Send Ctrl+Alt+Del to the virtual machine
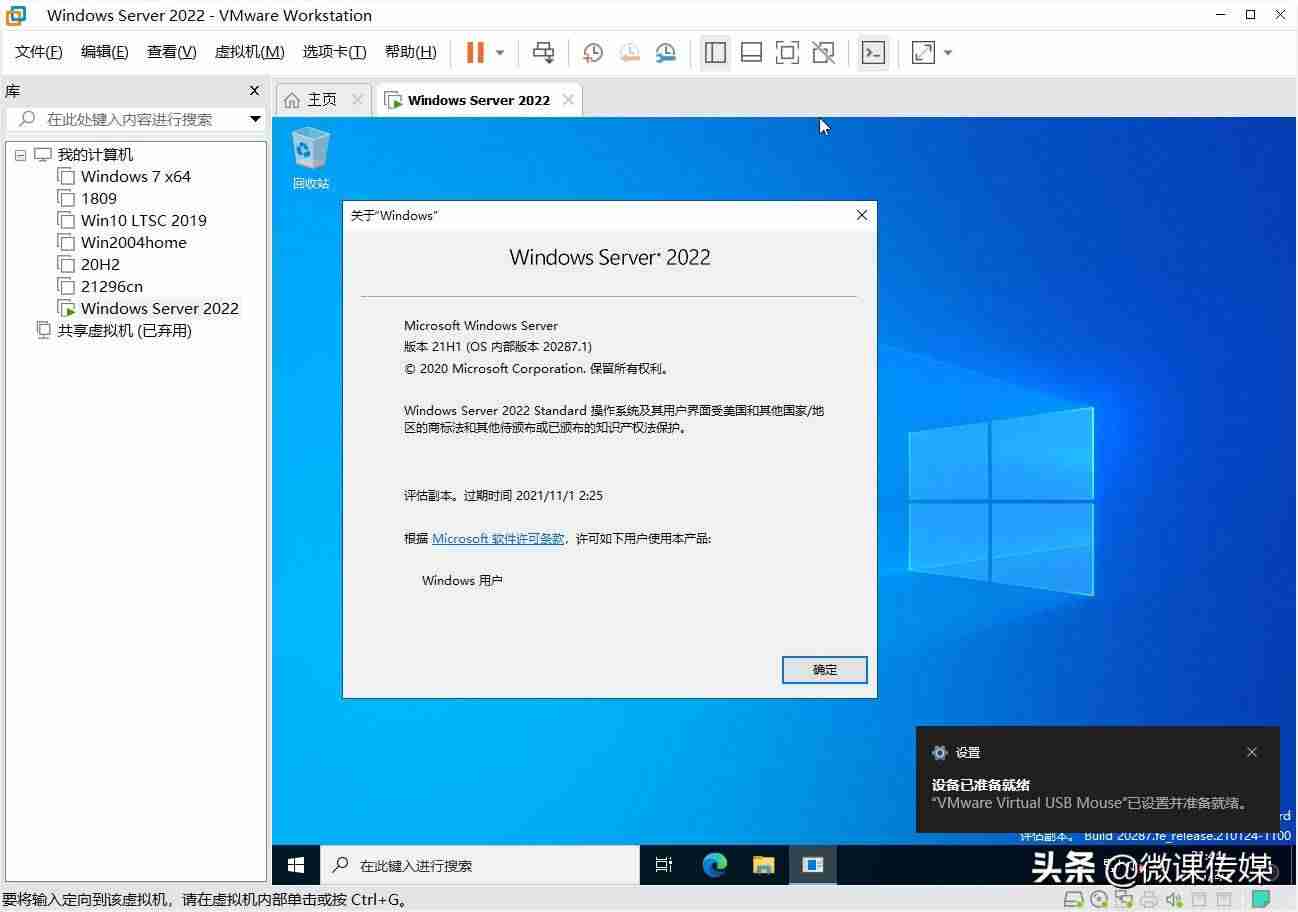Viewport: 1298px width, 912px height. point(543,52)
